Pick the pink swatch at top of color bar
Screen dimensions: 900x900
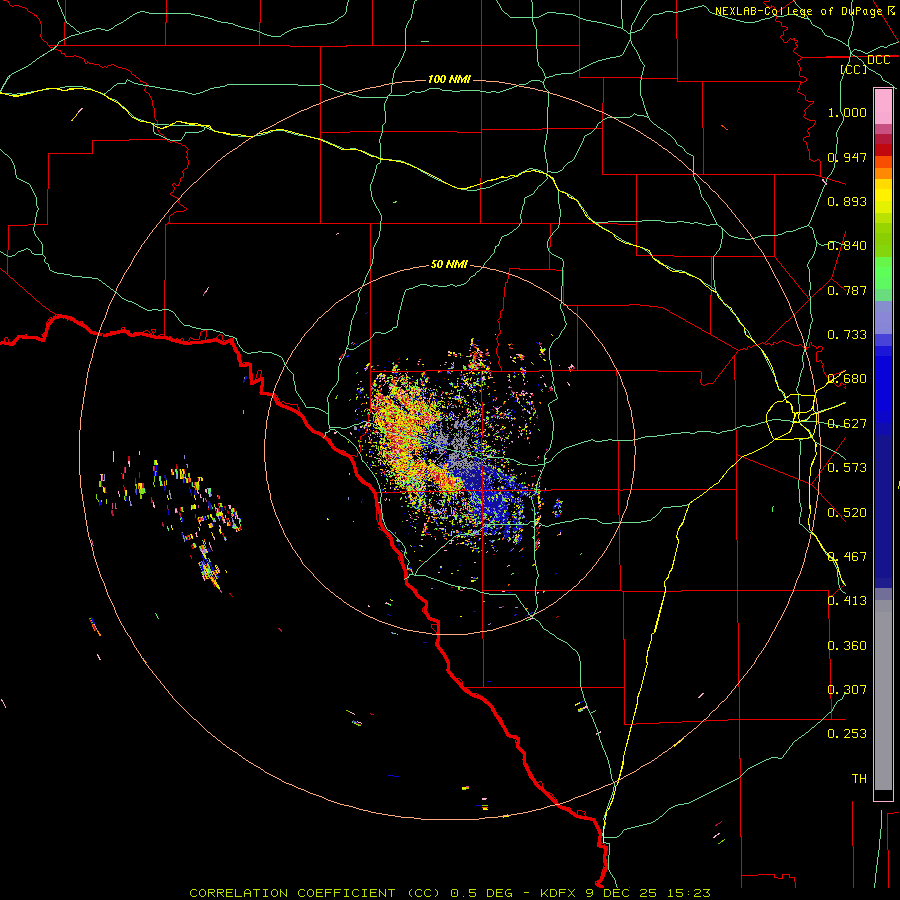[883, 107]
